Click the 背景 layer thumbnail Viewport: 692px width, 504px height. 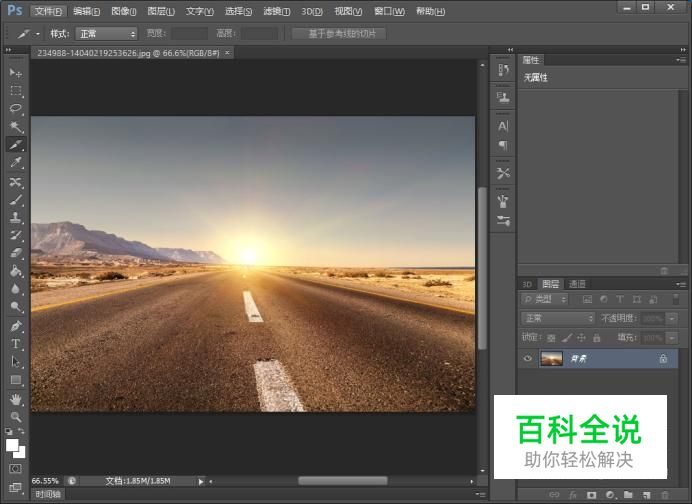[x=551, y=358]
